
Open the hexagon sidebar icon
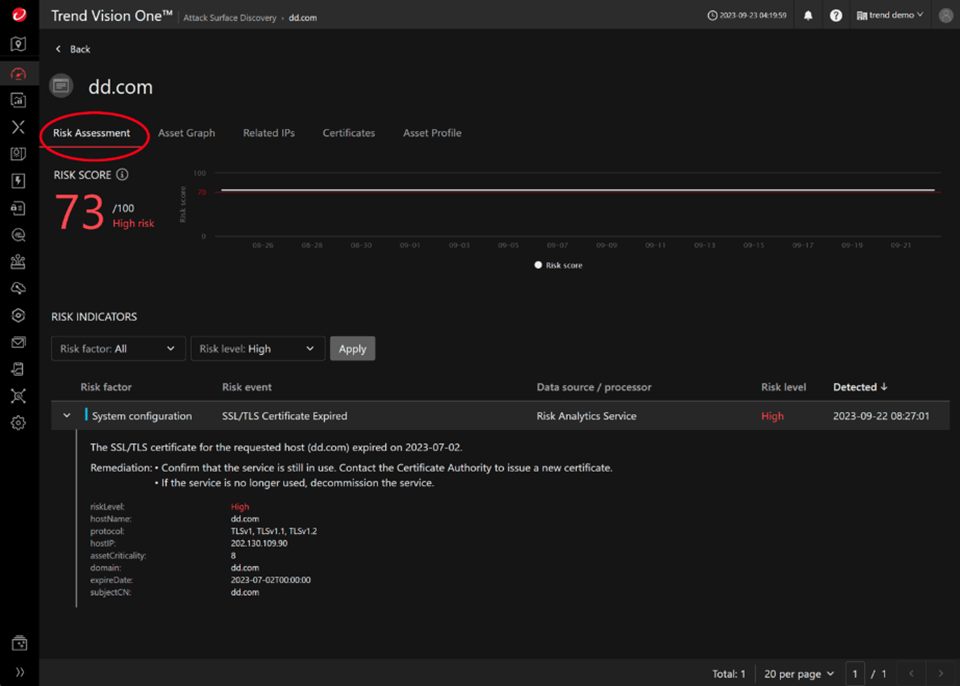tap(18, 315)
